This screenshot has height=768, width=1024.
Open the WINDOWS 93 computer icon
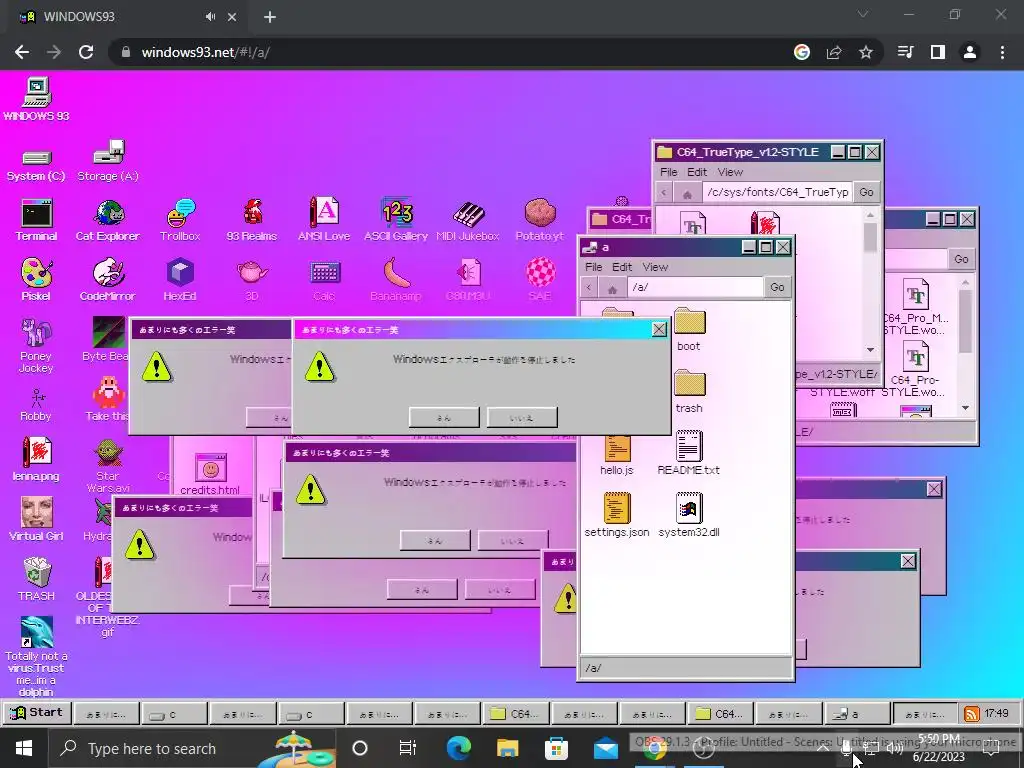click(37, 99)
